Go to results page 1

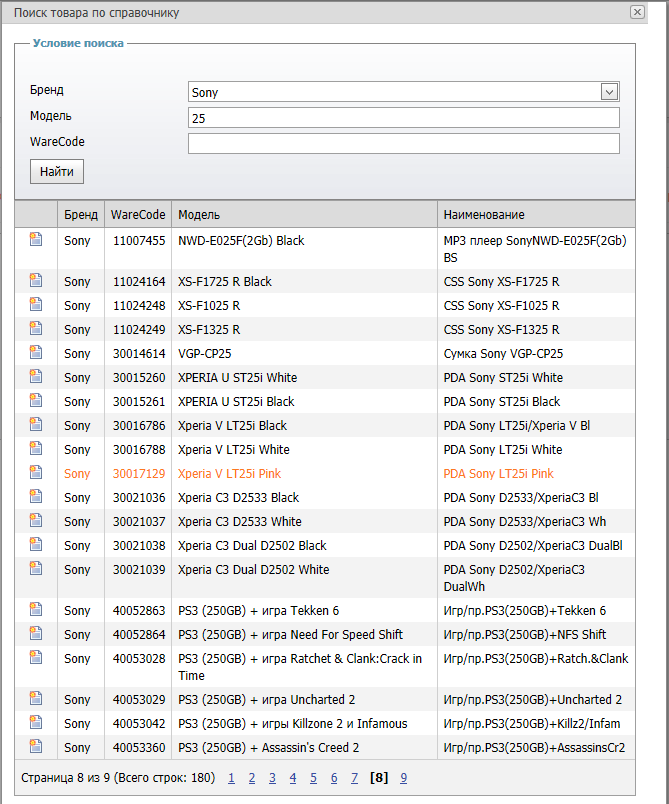(x=231, y=778)
